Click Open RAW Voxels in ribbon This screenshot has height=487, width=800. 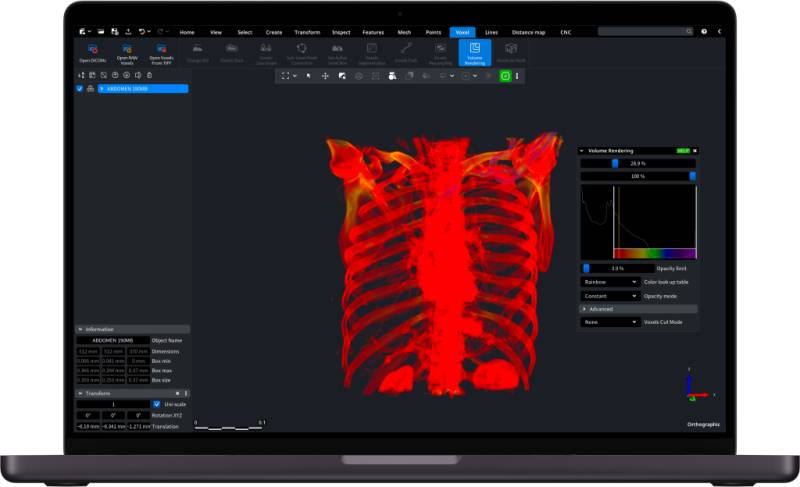click(127, 49)
